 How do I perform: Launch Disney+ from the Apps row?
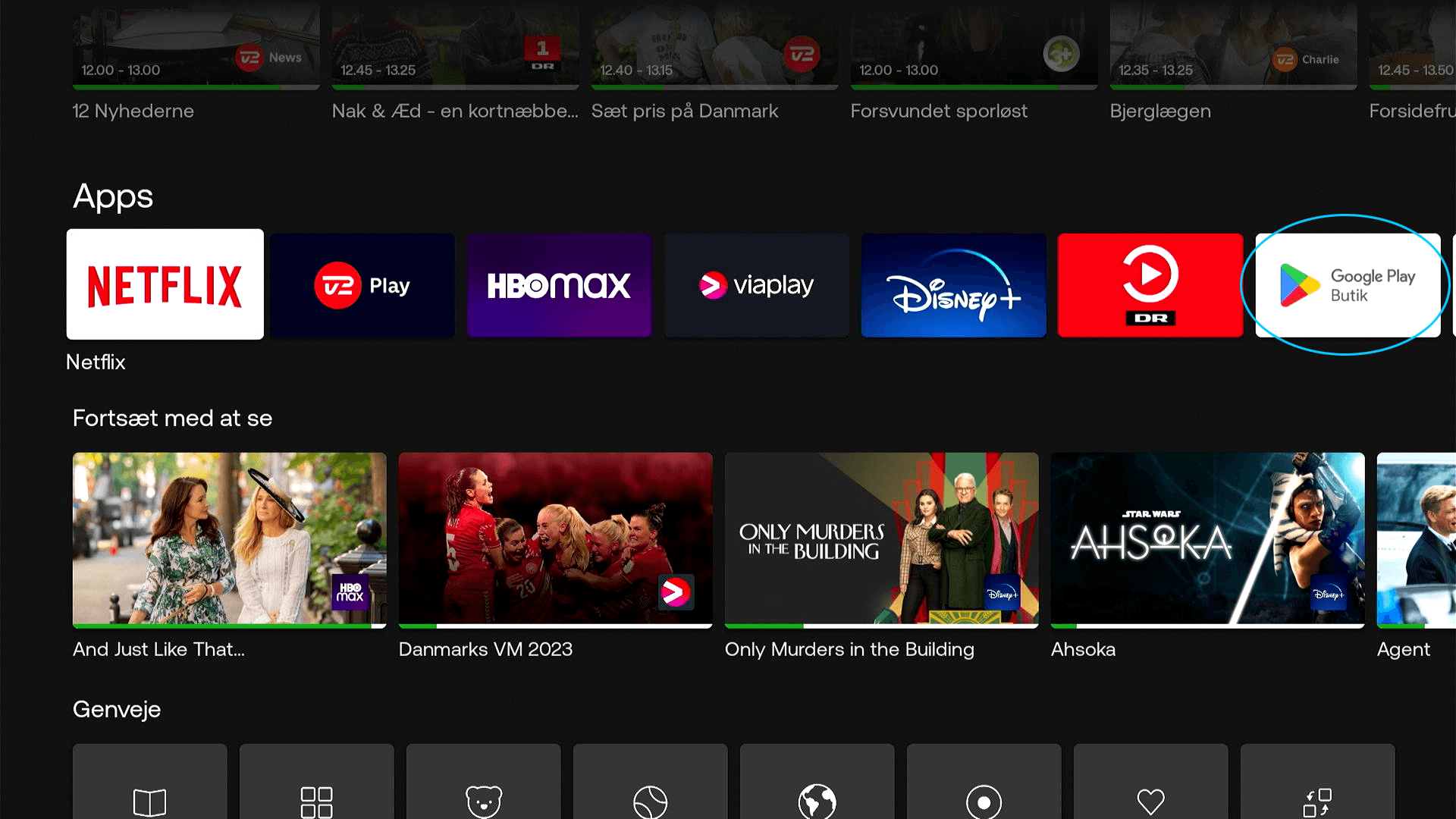(x=953, y=284)
